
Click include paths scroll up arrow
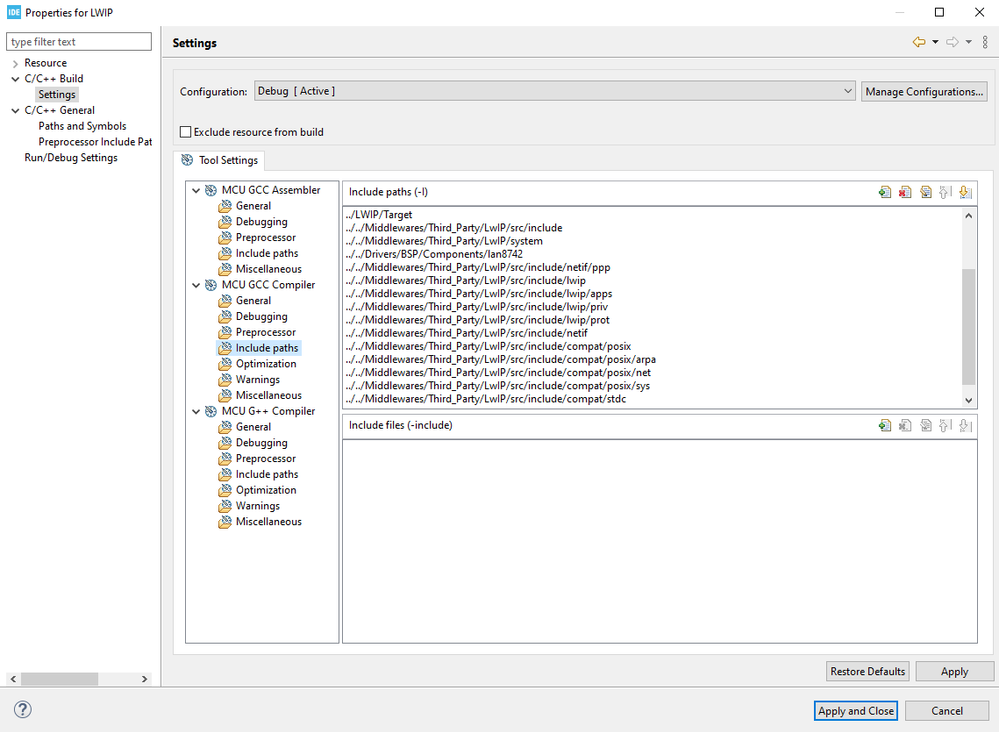pos(968,215)
